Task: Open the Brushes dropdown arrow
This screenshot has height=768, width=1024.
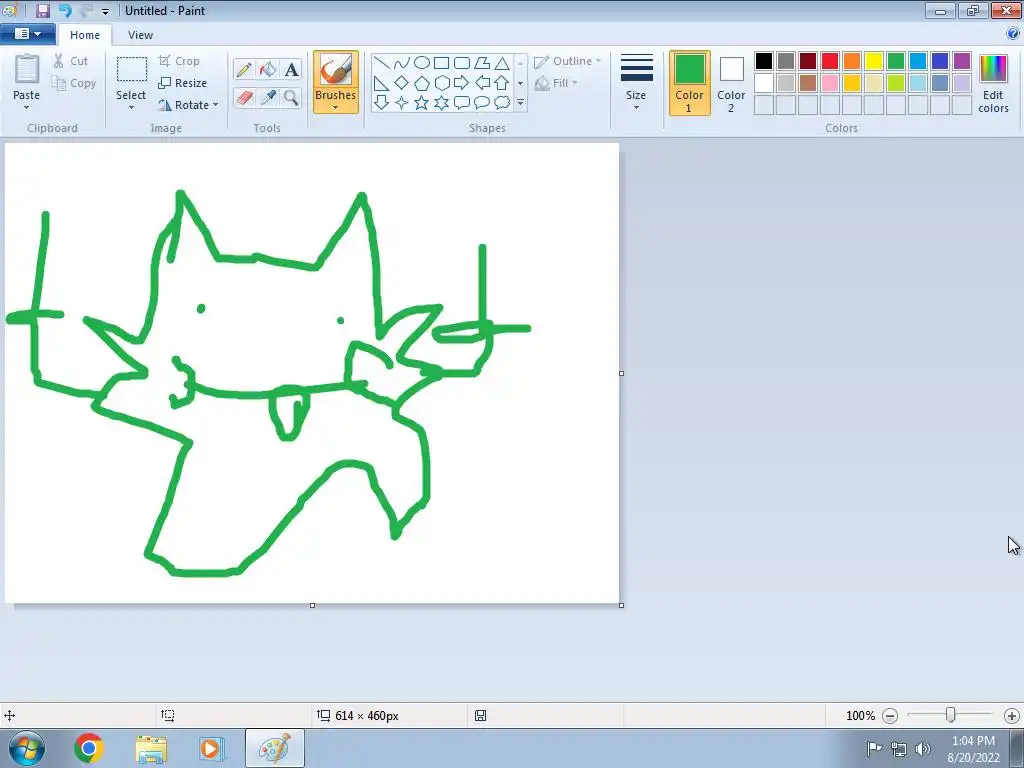Action: pos(336,108)
